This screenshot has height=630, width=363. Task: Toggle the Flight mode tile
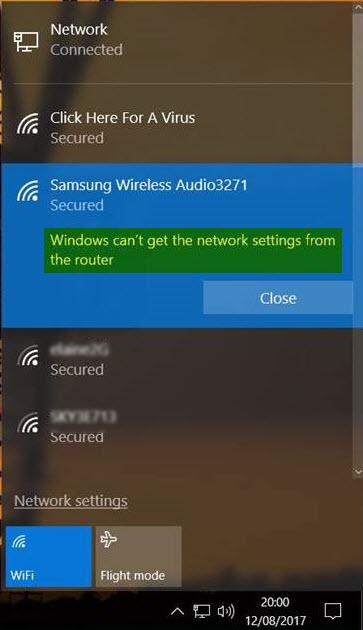click(138, 556)
